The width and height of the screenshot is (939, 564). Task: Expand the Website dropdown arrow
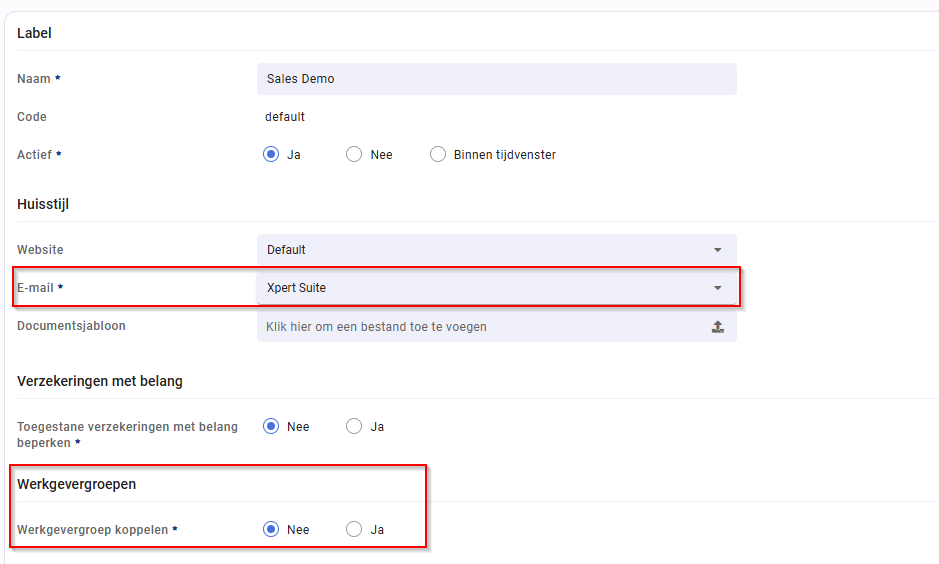pos(717,250)
